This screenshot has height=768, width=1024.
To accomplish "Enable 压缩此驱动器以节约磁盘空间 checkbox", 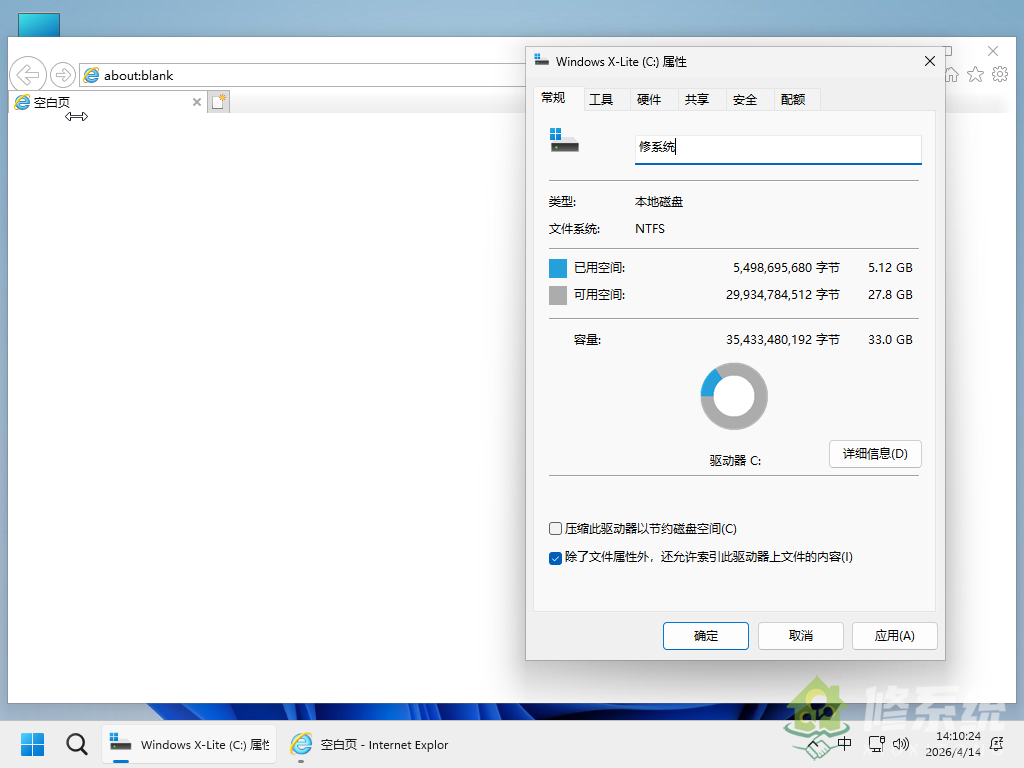I will pos(555,528).
